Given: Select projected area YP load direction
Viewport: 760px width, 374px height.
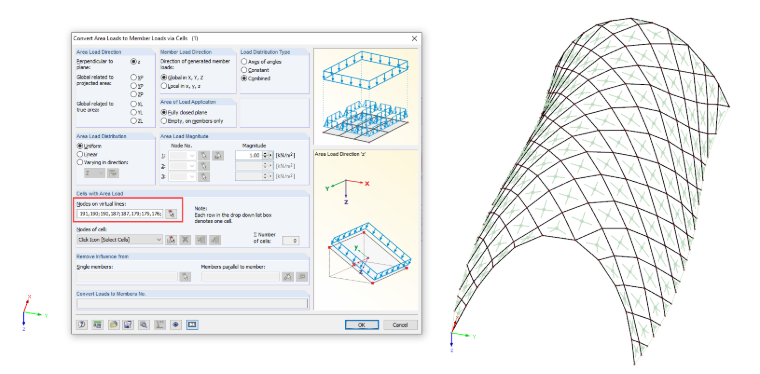Looking at the screenshot, I should 134,85.
